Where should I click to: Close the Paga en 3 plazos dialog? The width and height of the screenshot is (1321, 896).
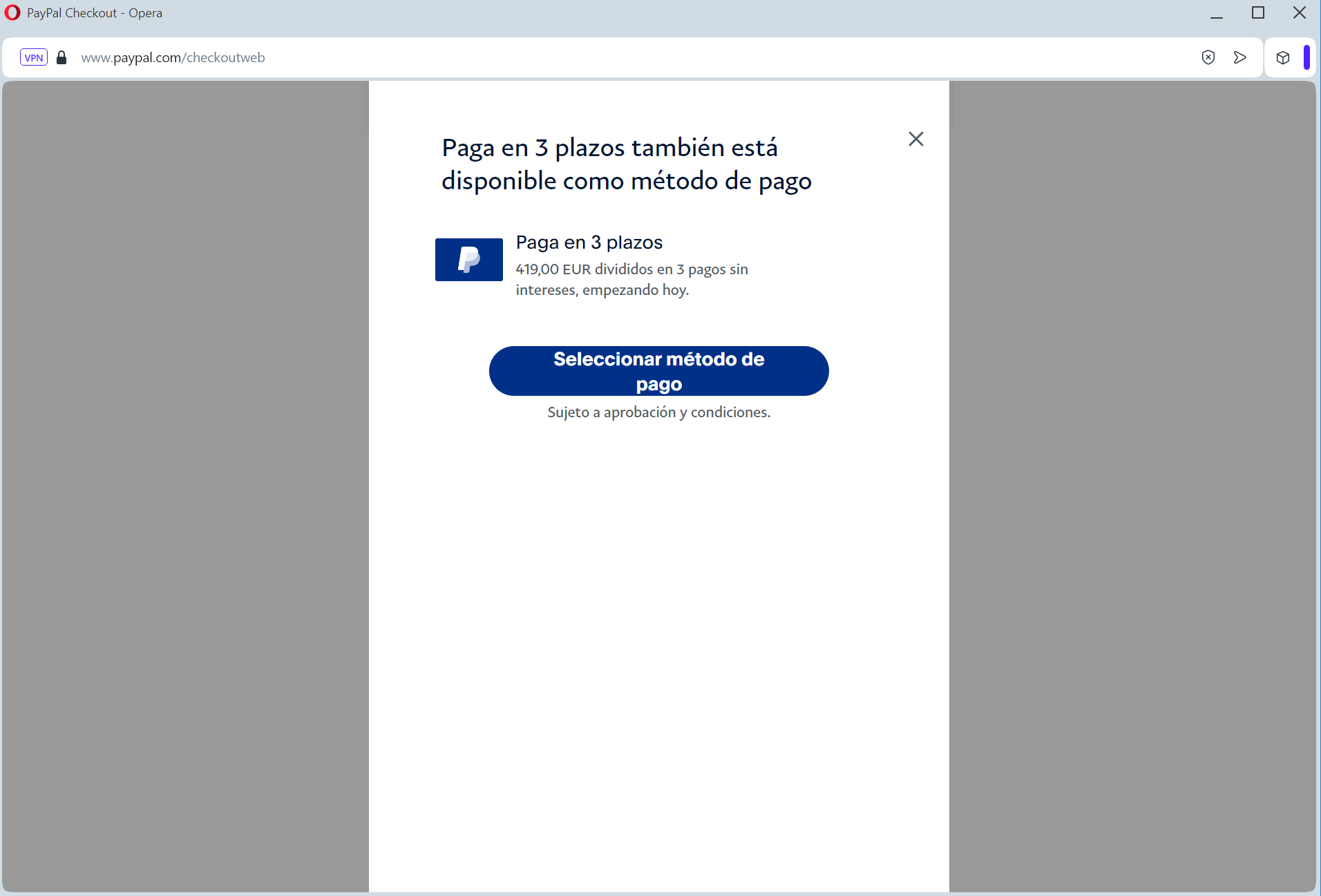(x=915, y=139)
